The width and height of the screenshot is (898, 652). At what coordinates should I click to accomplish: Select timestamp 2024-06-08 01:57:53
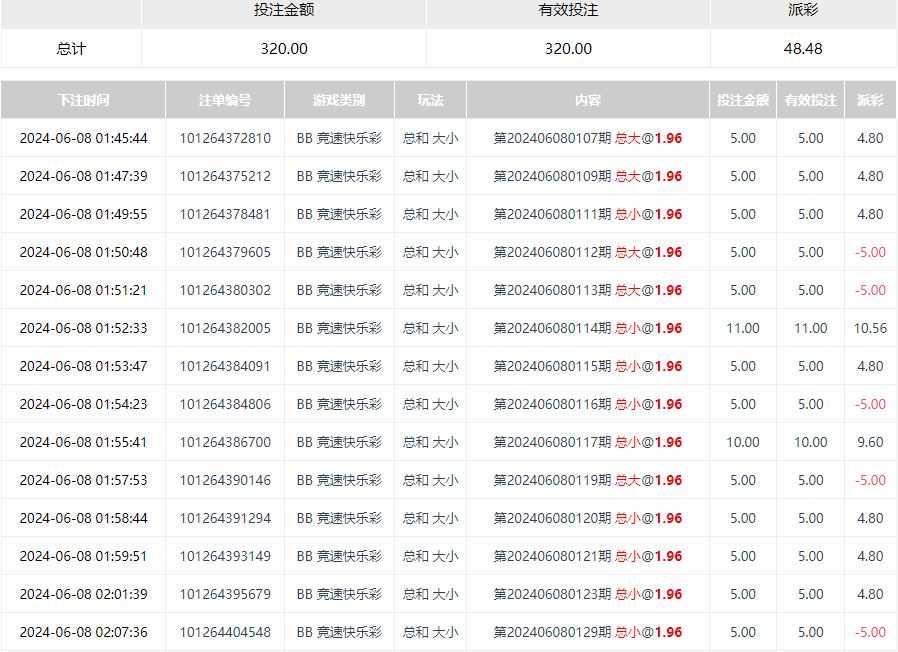coord(83,480)
